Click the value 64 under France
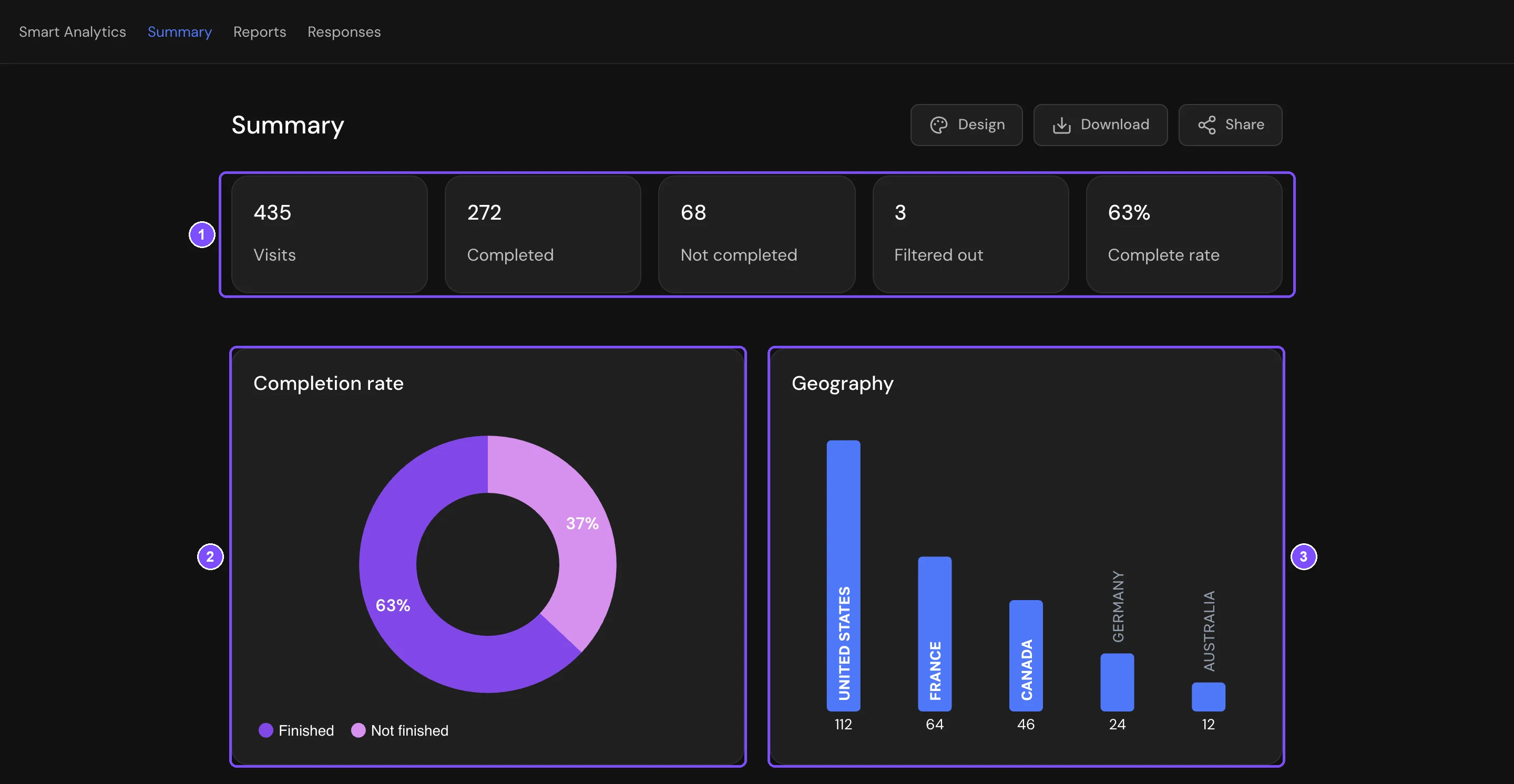1514x784 pixels. coord(935,724)
